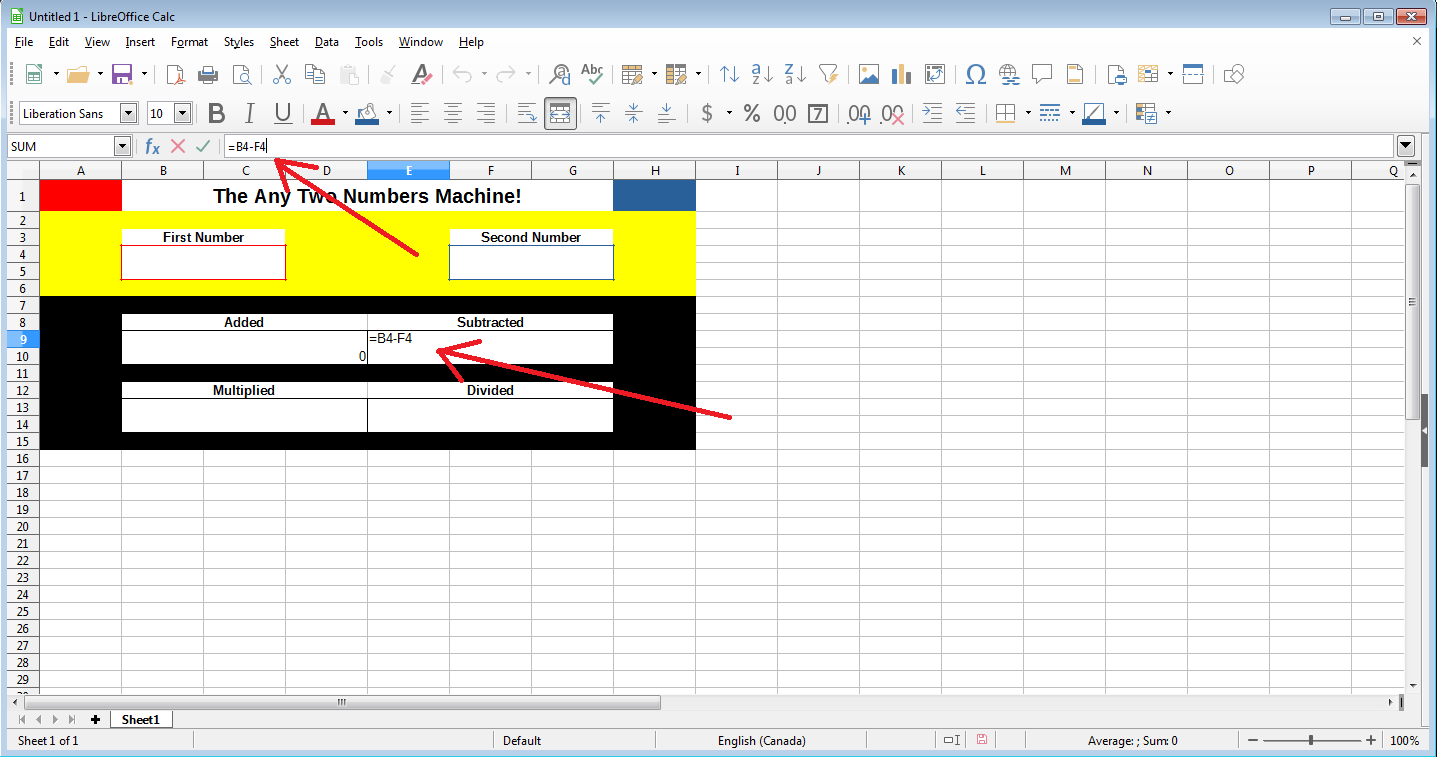Cancel formula entry with the red X
The image size is (1437, 757).
pos(178,146)
